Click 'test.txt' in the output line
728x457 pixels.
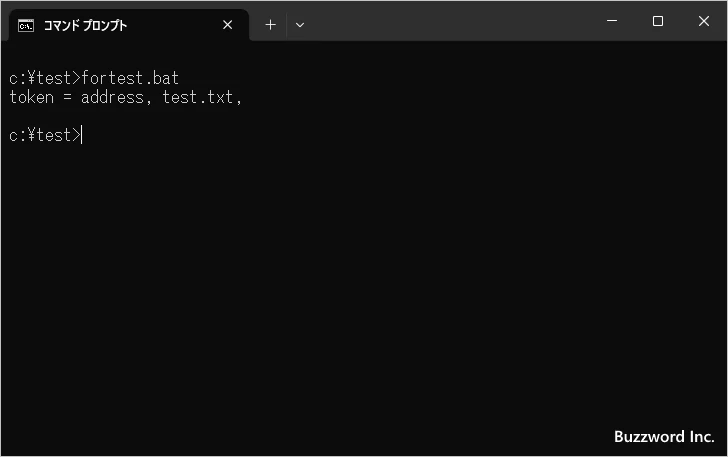pos(198,97)
